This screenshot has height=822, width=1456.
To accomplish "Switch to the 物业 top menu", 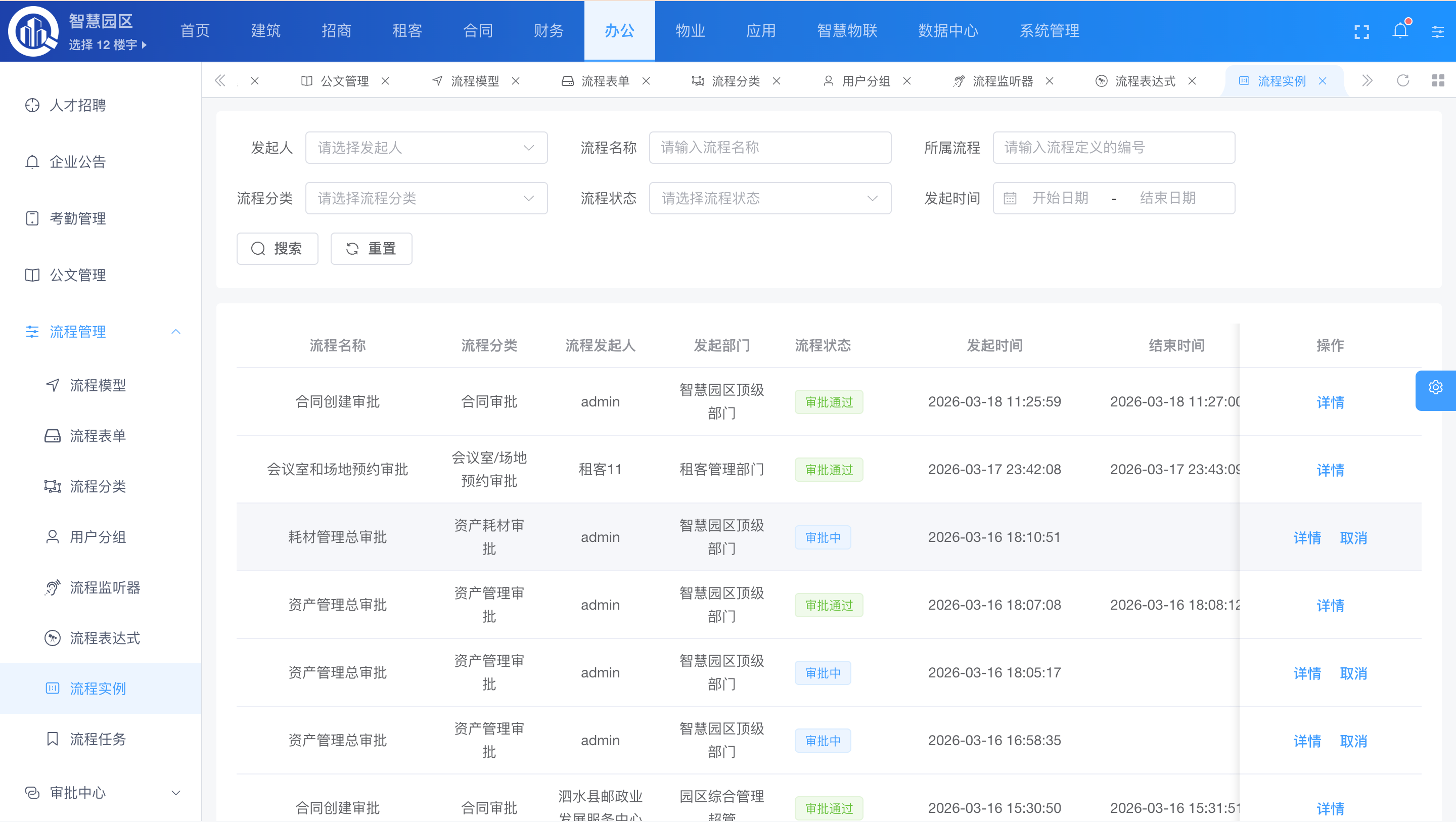I will 690,30.
